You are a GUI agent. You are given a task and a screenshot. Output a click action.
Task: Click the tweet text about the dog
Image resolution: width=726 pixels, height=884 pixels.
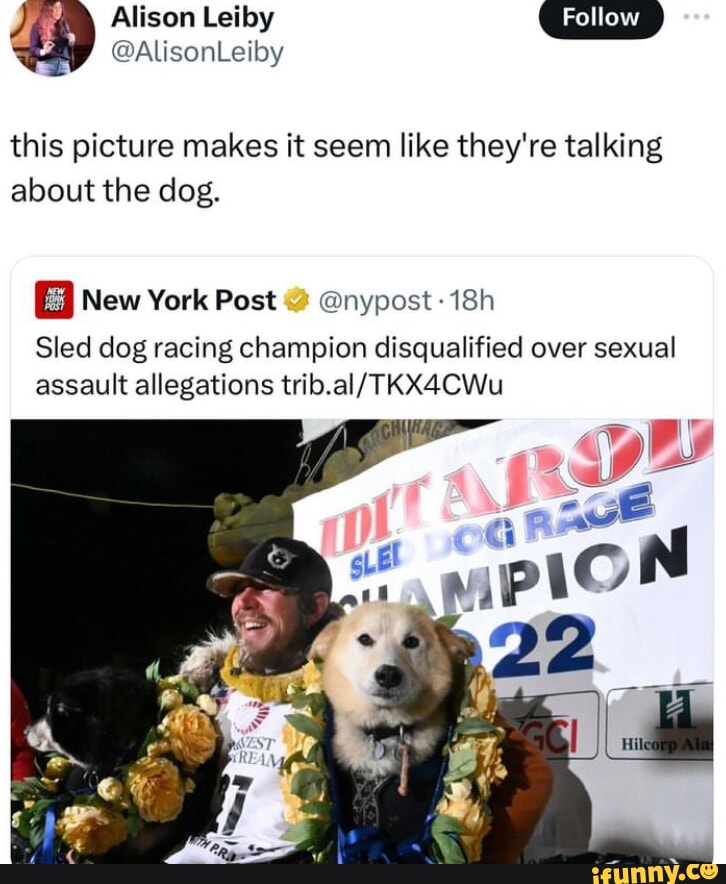[337, 169]
